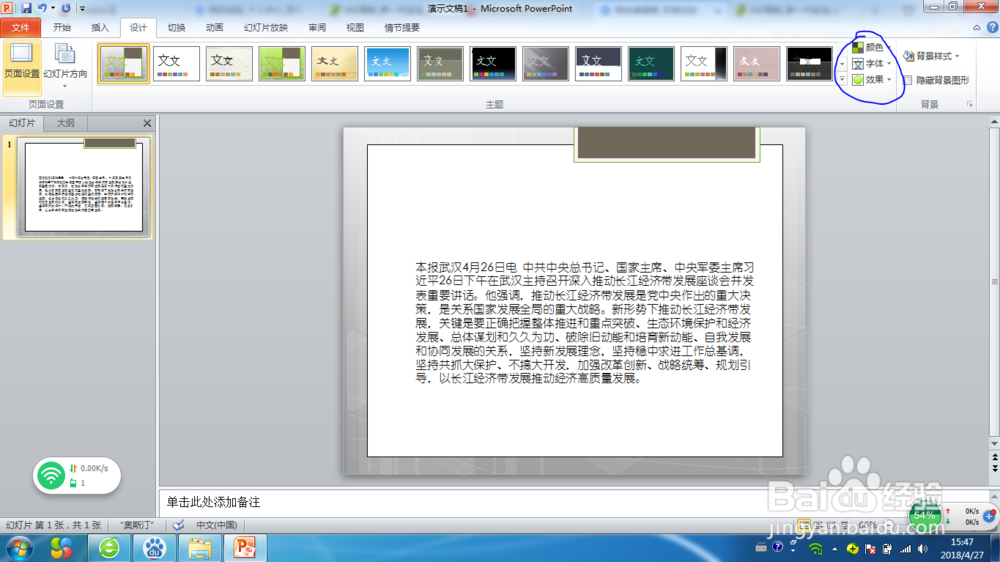Open theme Effects (效果) dropdown
1000x562 pixels.
pyautogui.click(x=872, y=79)
